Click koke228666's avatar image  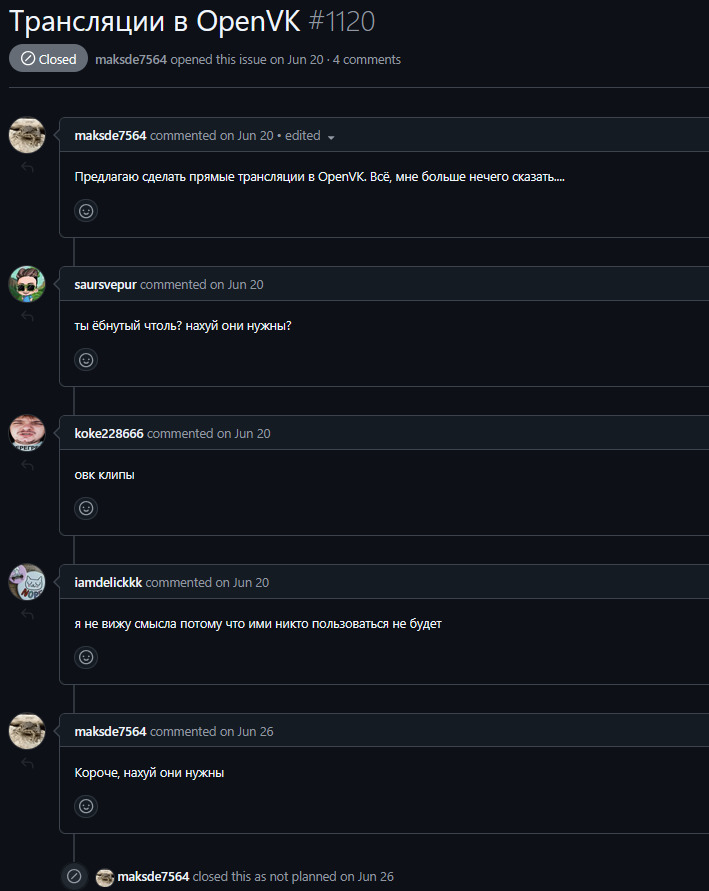tap(27, 433)
